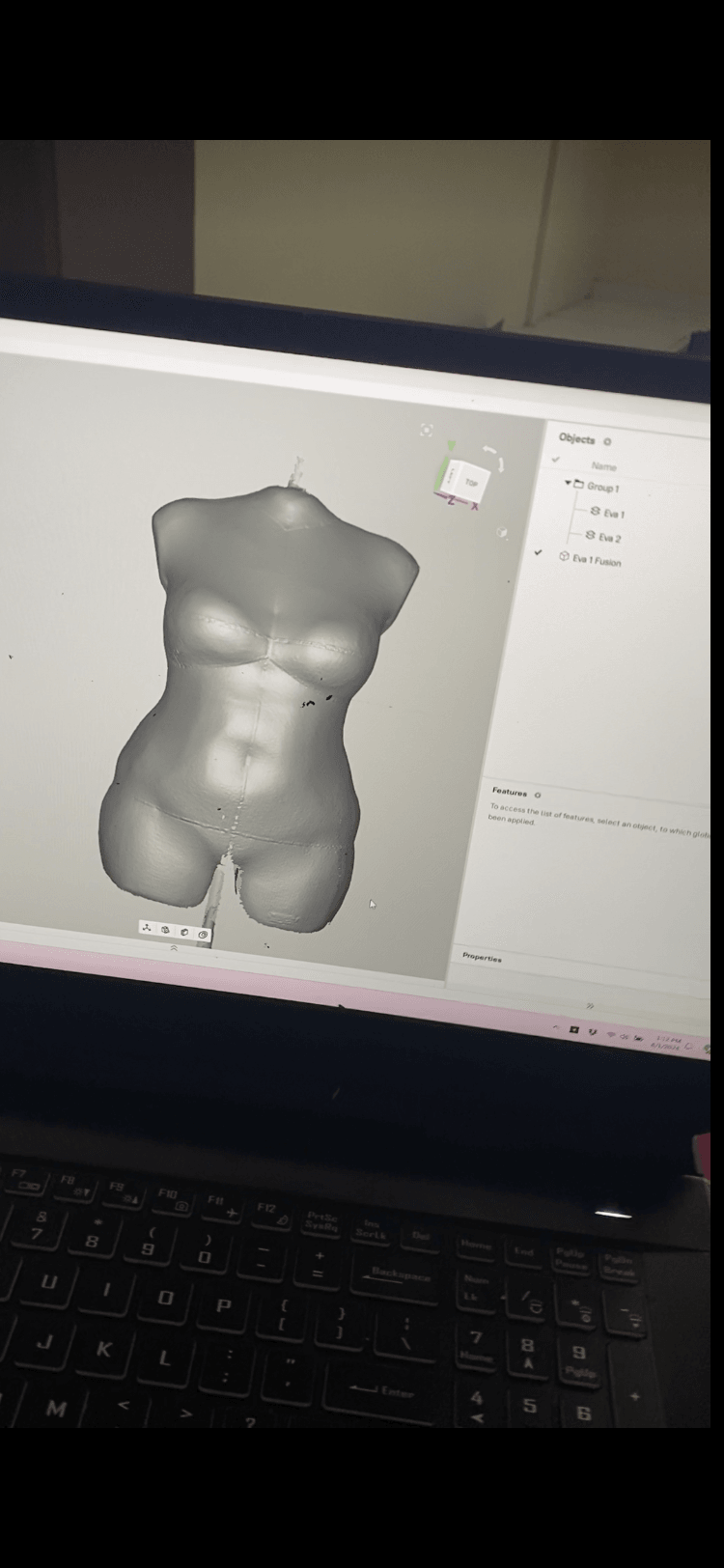The height and width of the screenshot is (1568, 724).
Task: Open the Properties panel header
Action: [482, 957]
